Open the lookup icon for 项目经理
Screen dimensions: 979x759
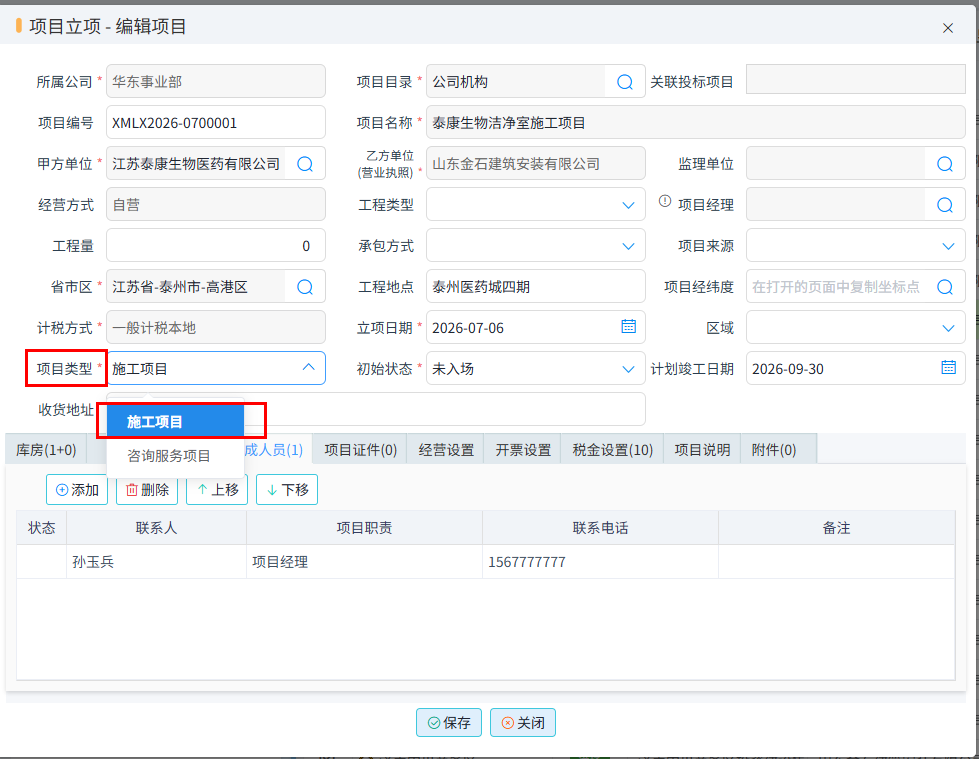tap(945, 205)
